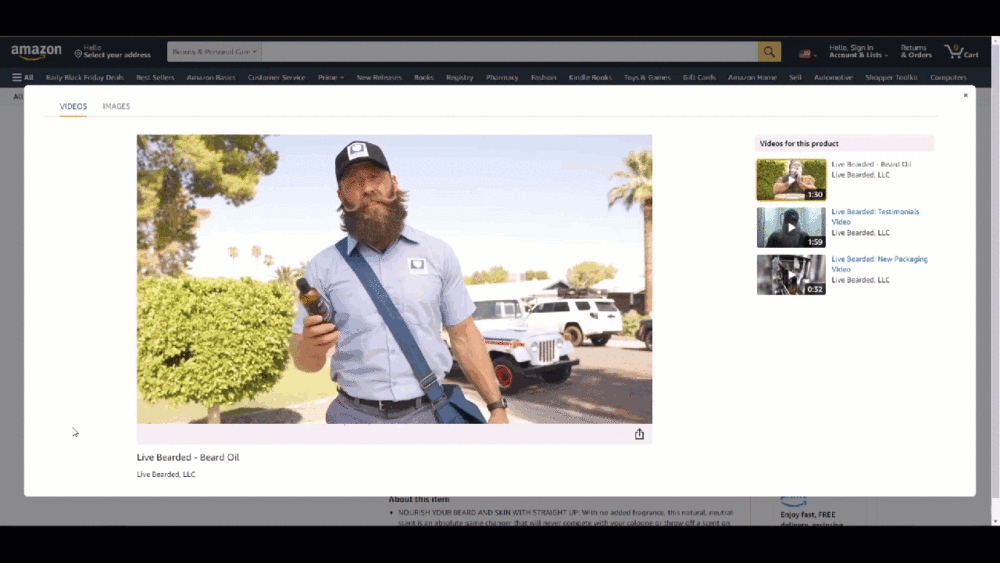Open Returns & Orders
This screenshot has width=1000, height=563.
click(x=916, y=52)
